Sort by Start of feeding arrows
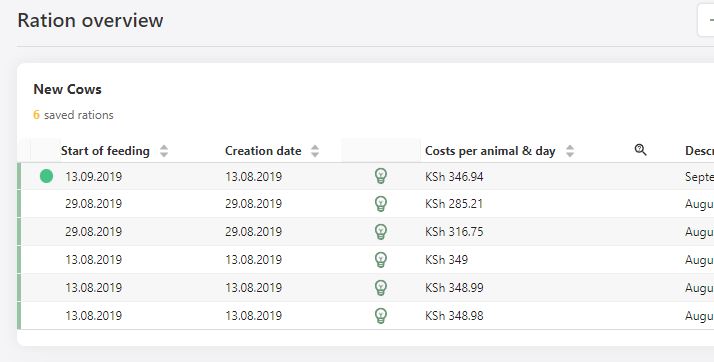 [x=164, y=151]
